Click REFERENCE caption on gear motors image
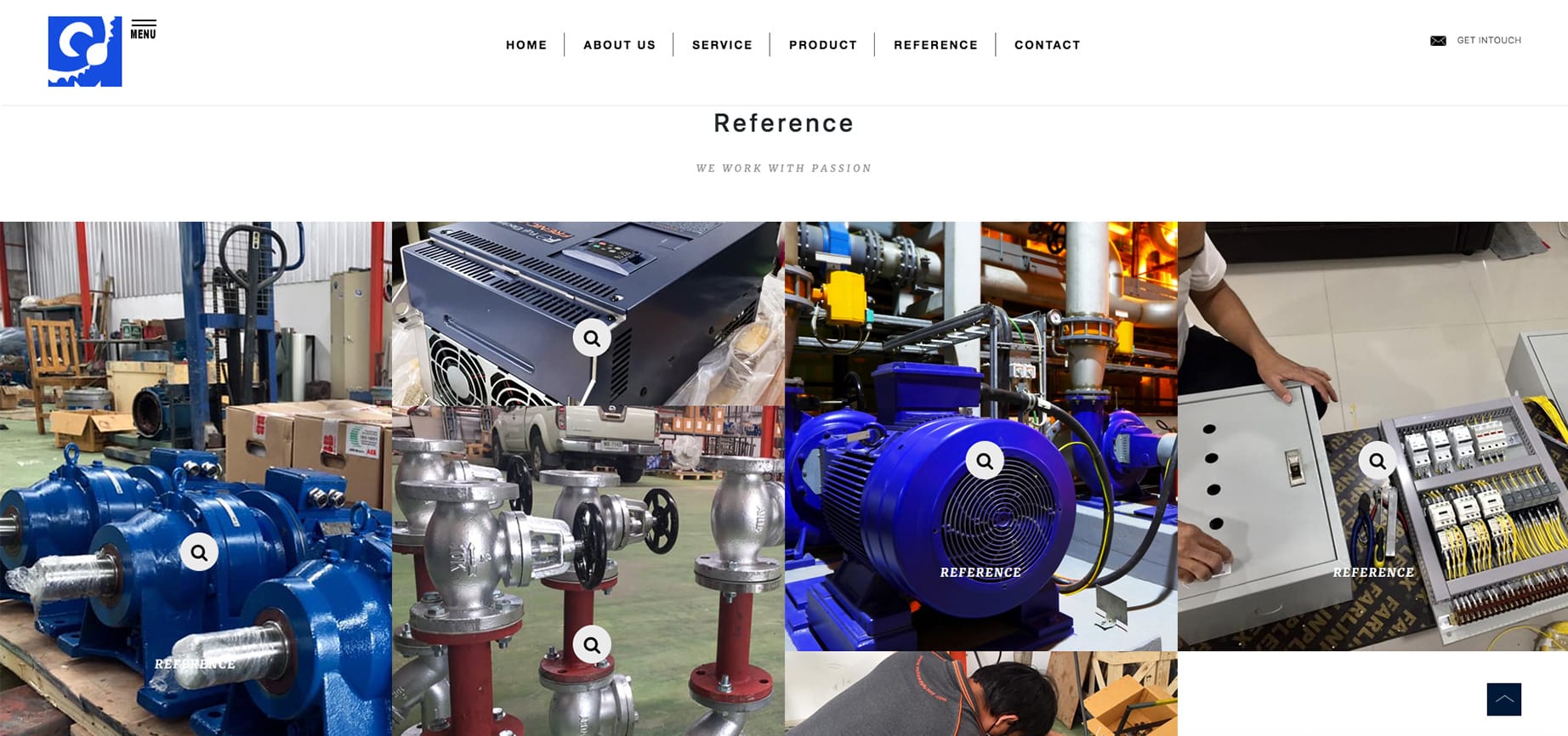 pyautogui.click(x=195, y=664)
